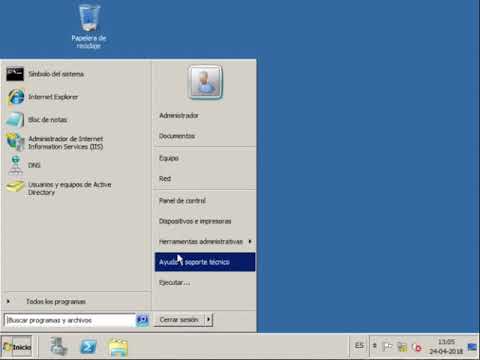Launch the Símbolo del sistema icon
Image resolution: width=480 pixels, height=360 pixels.
(x=15, y=74)
